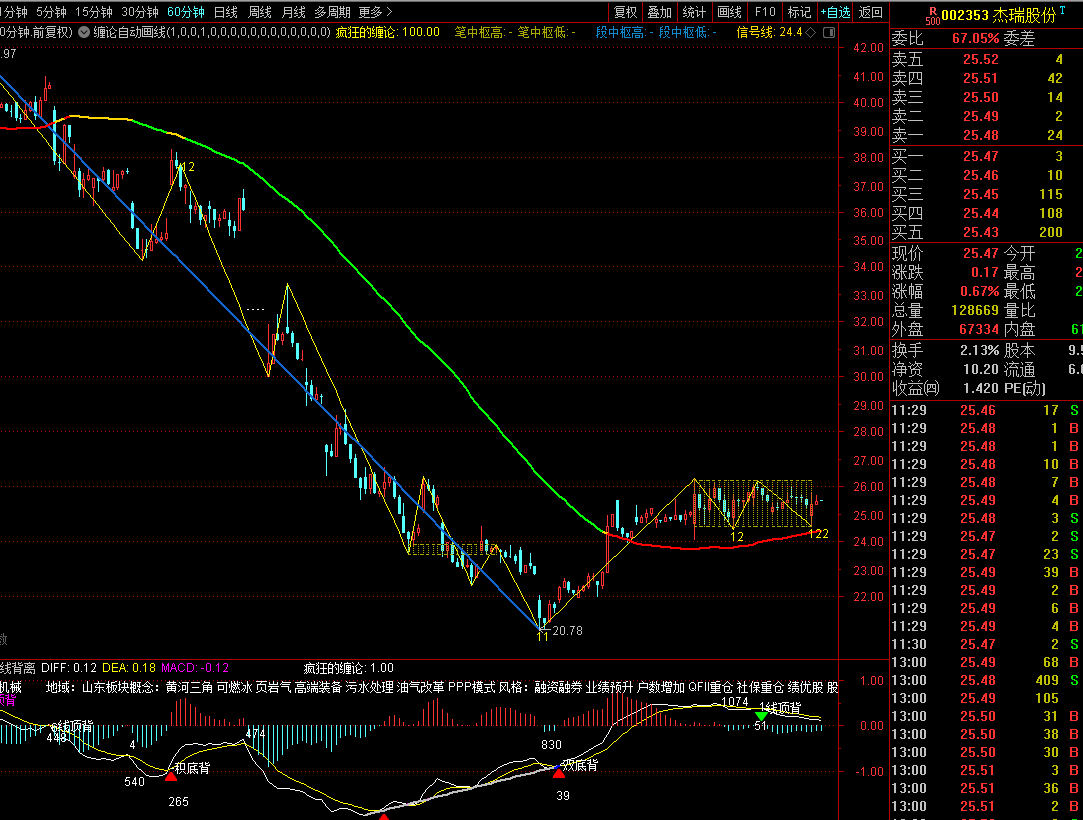Click the 高端装备 concept tag
This screenshot has width=1083, height=820.
(318, 687)
